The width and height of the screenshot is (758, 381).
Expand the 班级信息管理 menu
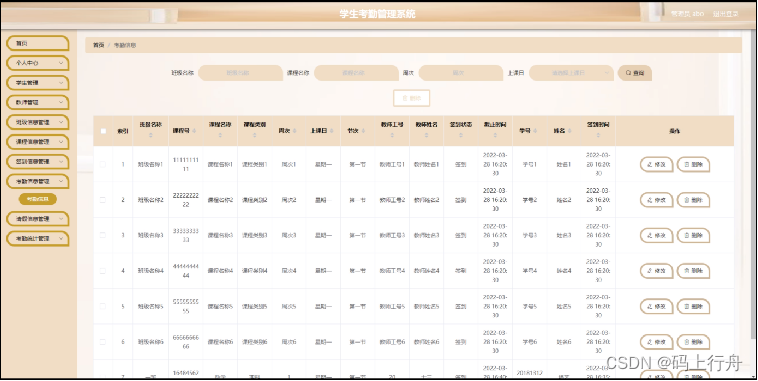(x=38, y=122)
